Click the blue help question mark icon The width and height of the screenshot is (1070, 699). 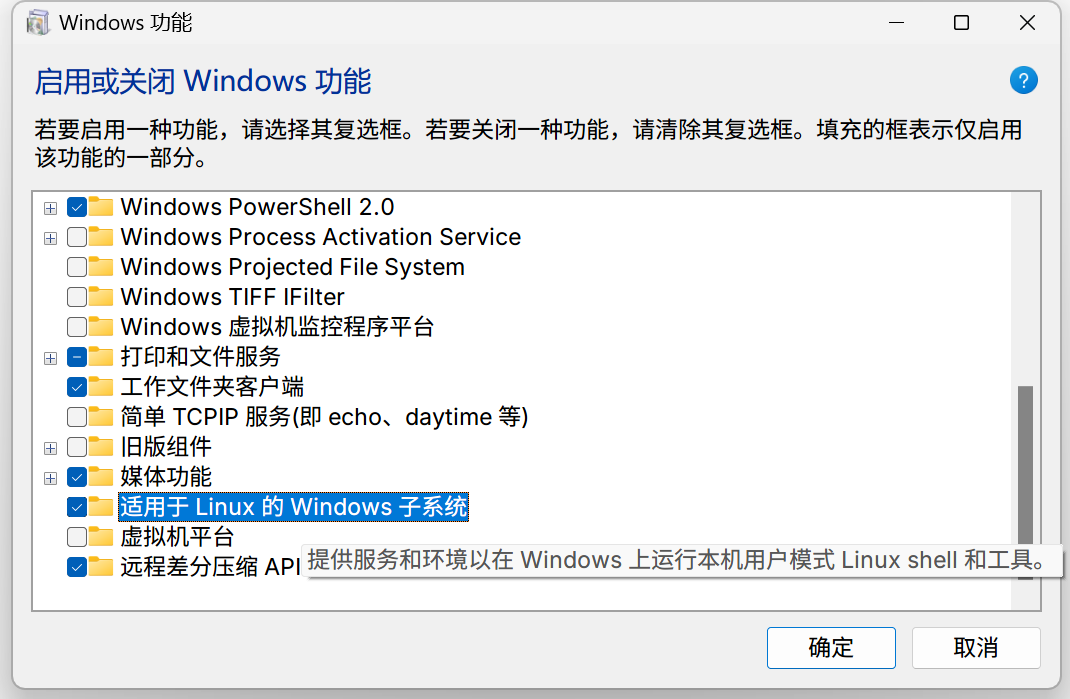(1023, 81)
